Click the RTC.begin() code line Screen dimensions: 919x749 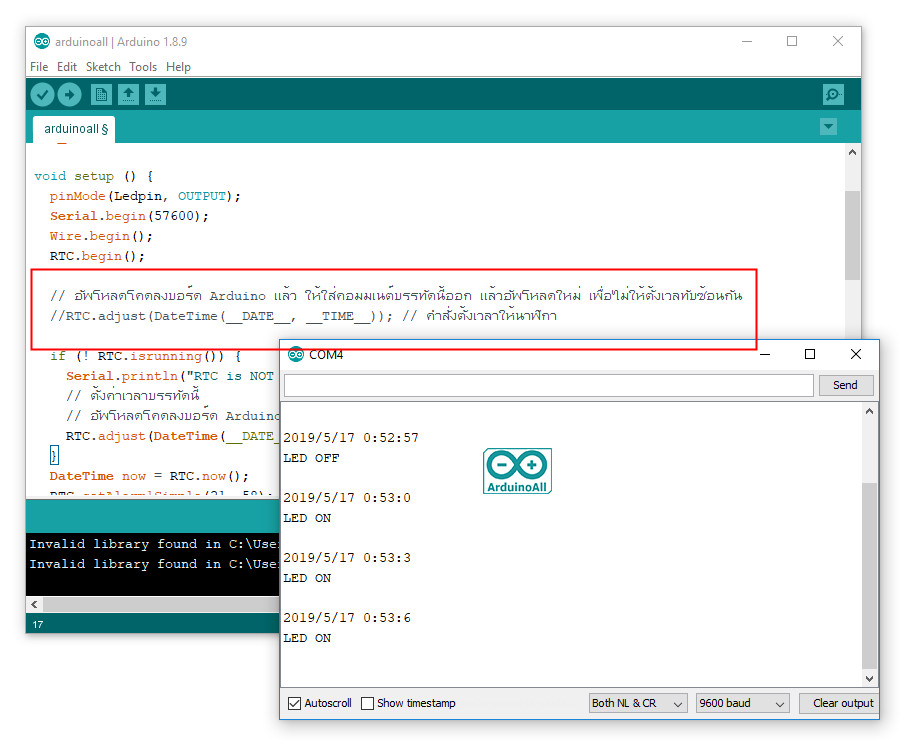[x=97, y=256]
